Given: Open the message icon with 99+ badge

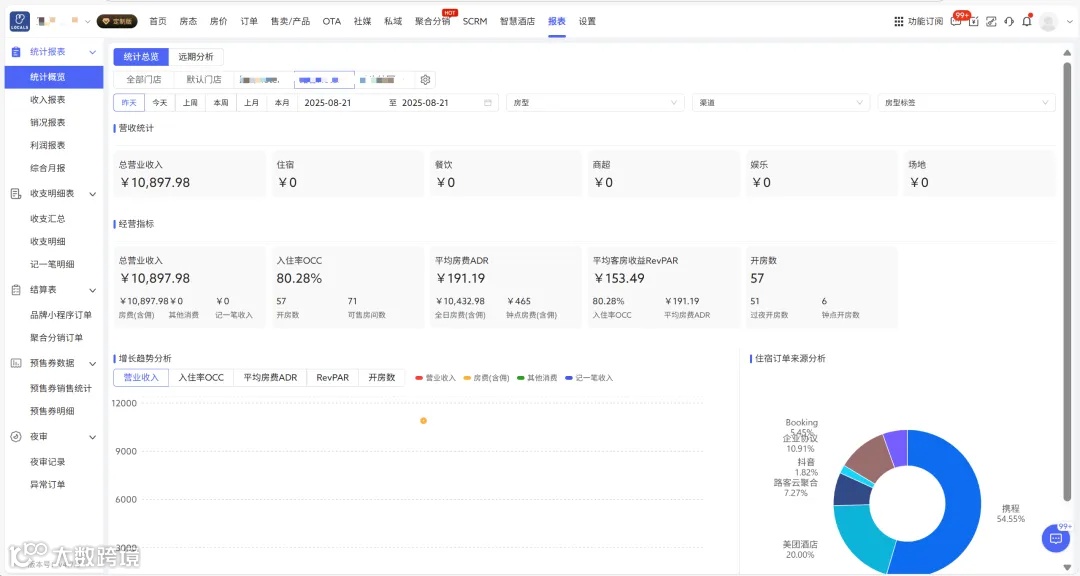Looking at the screenshot, I should 957,21.
